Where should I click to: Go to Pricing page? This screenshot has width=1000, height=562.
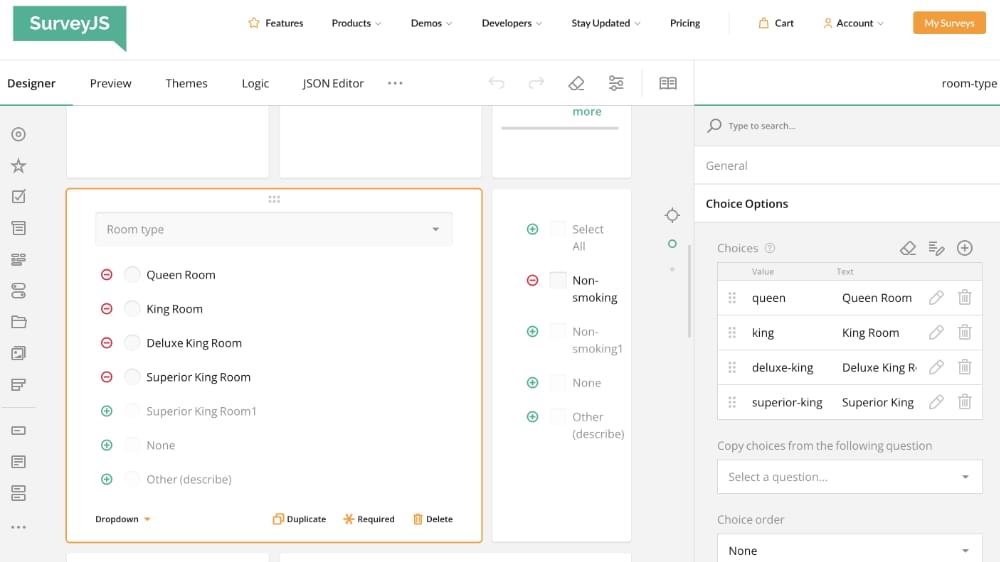click(685, 23)
